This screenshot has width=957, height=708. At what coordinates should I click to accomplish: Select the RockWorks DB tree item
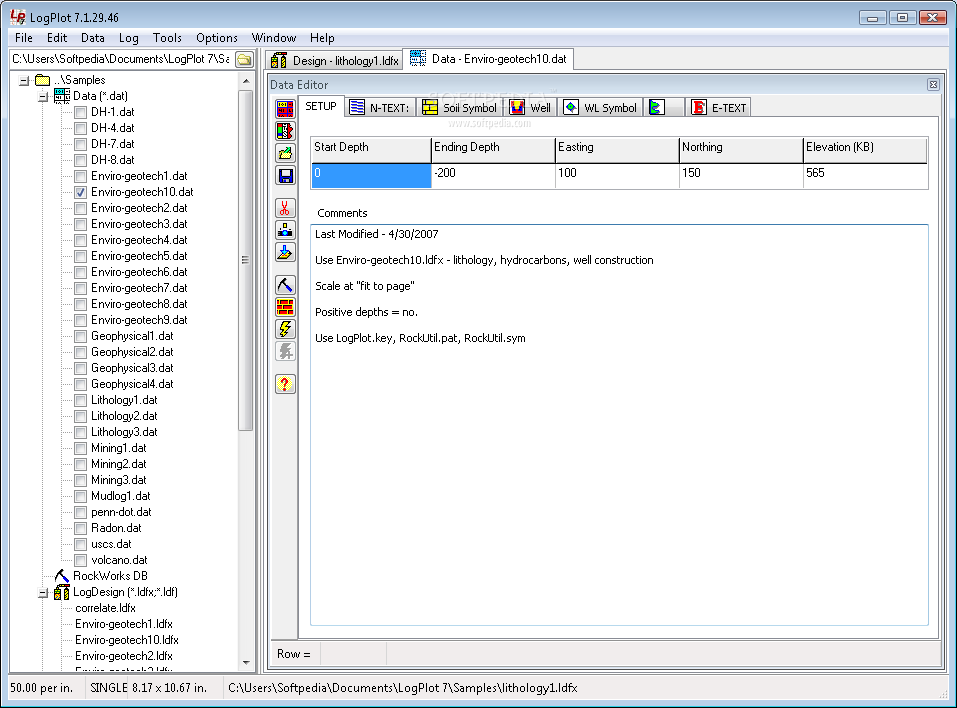(110, 576)
